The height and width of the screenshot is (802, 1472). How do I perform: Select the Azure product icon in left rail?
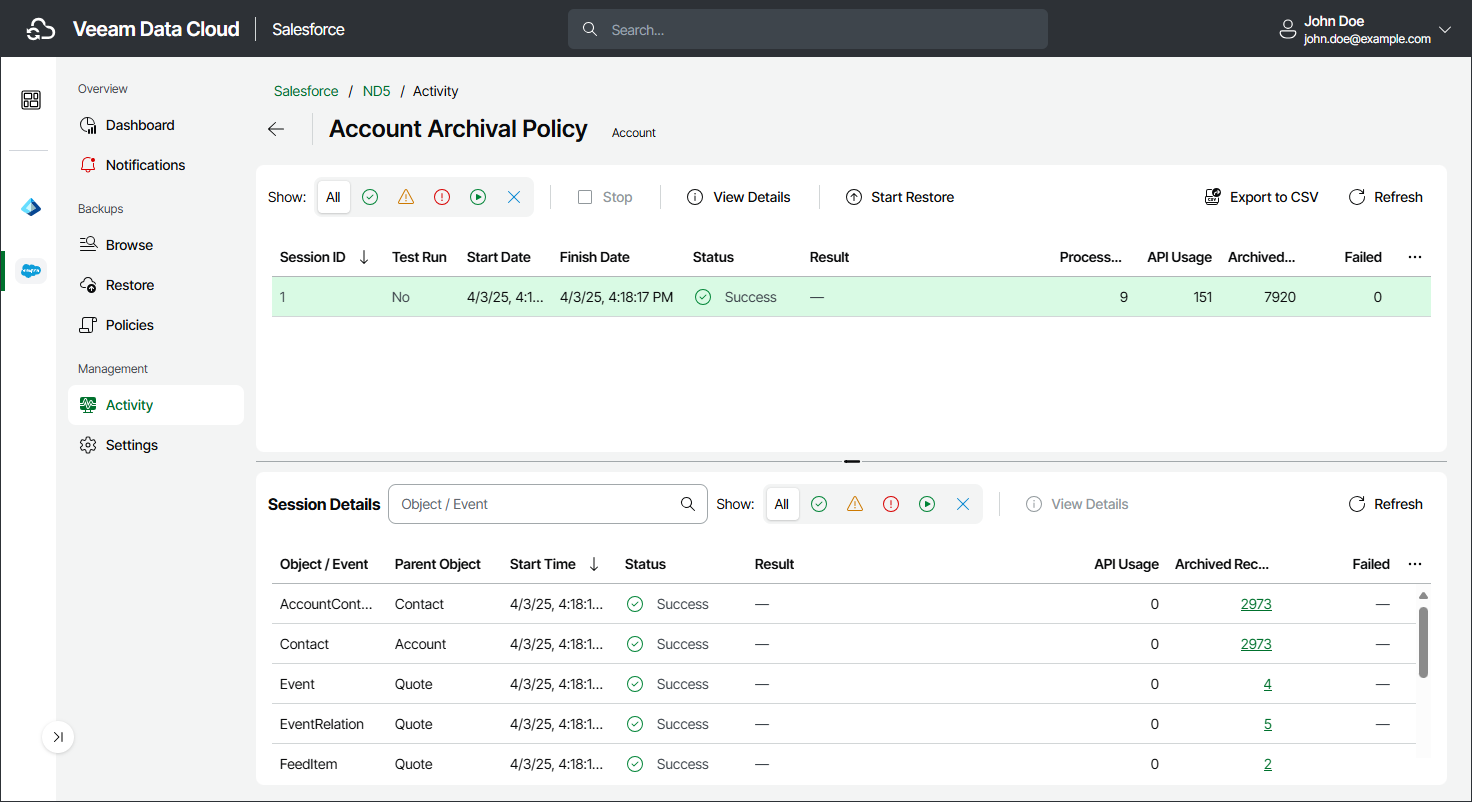(31, 208)
